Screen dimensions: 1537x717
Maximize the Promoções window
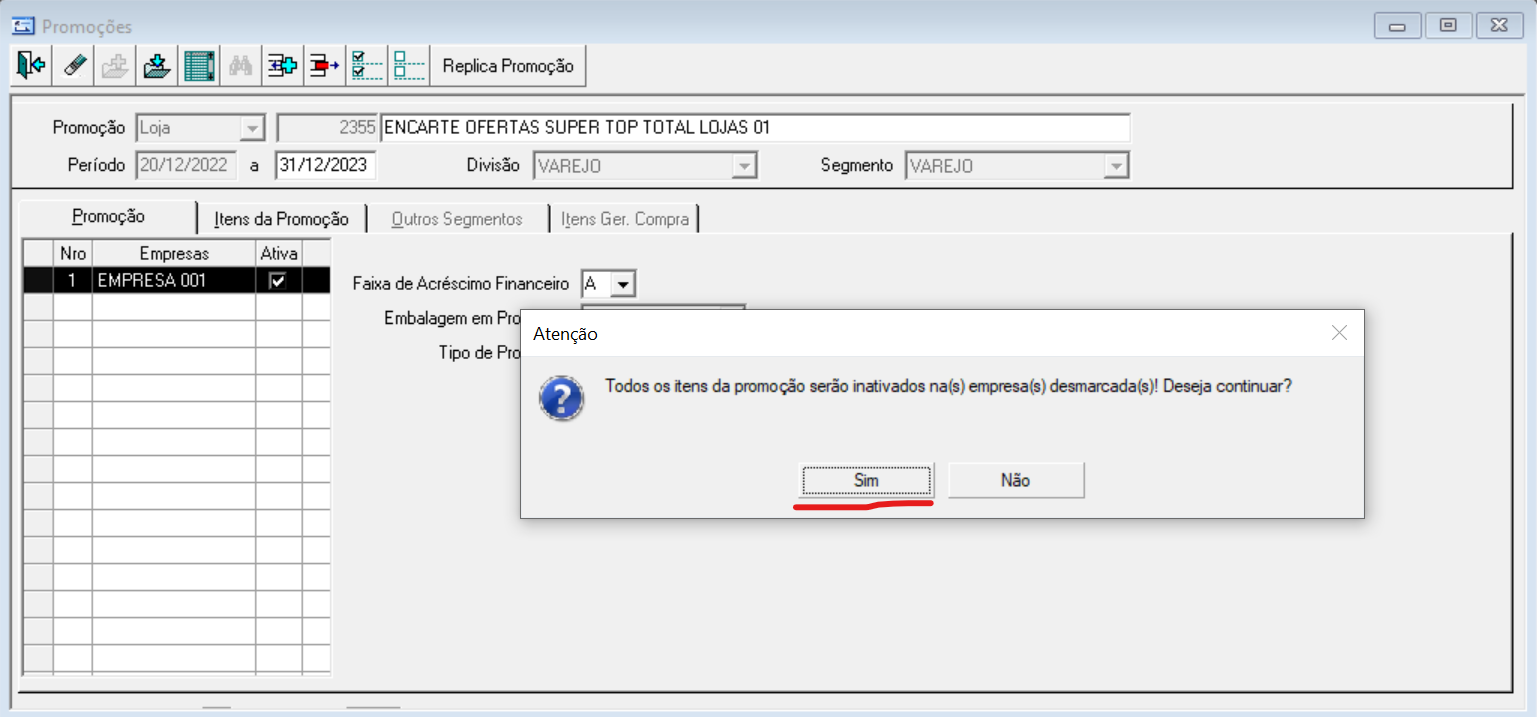click(x=1448, y=26)
